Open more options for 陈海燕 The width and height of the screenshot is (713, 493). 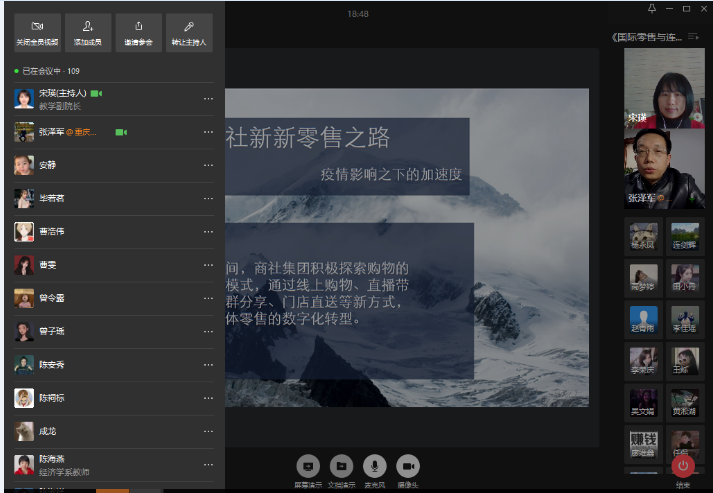coord(208,465)
